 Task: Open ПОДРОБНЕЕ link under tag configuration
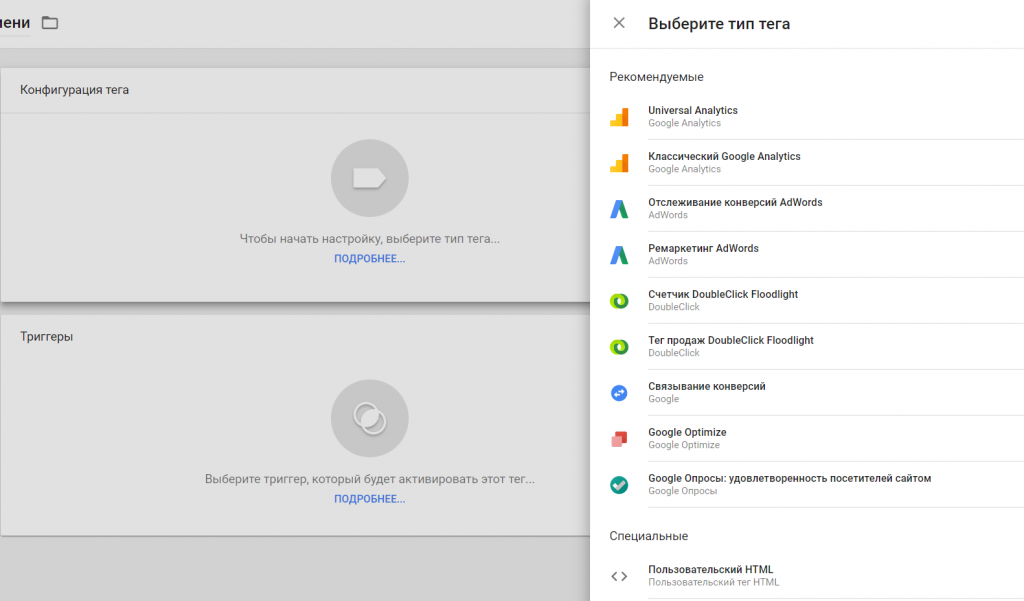coord(370,259)
